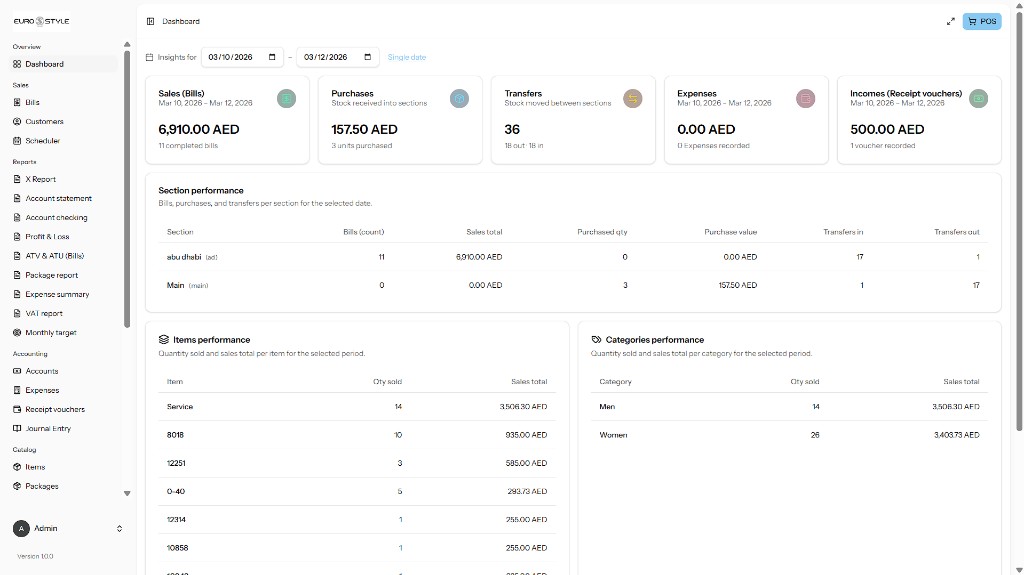The width and height of the screenshot is (1024, 575).
Task: Click the 500.00 AED incomes value
Action: (887, 129)
